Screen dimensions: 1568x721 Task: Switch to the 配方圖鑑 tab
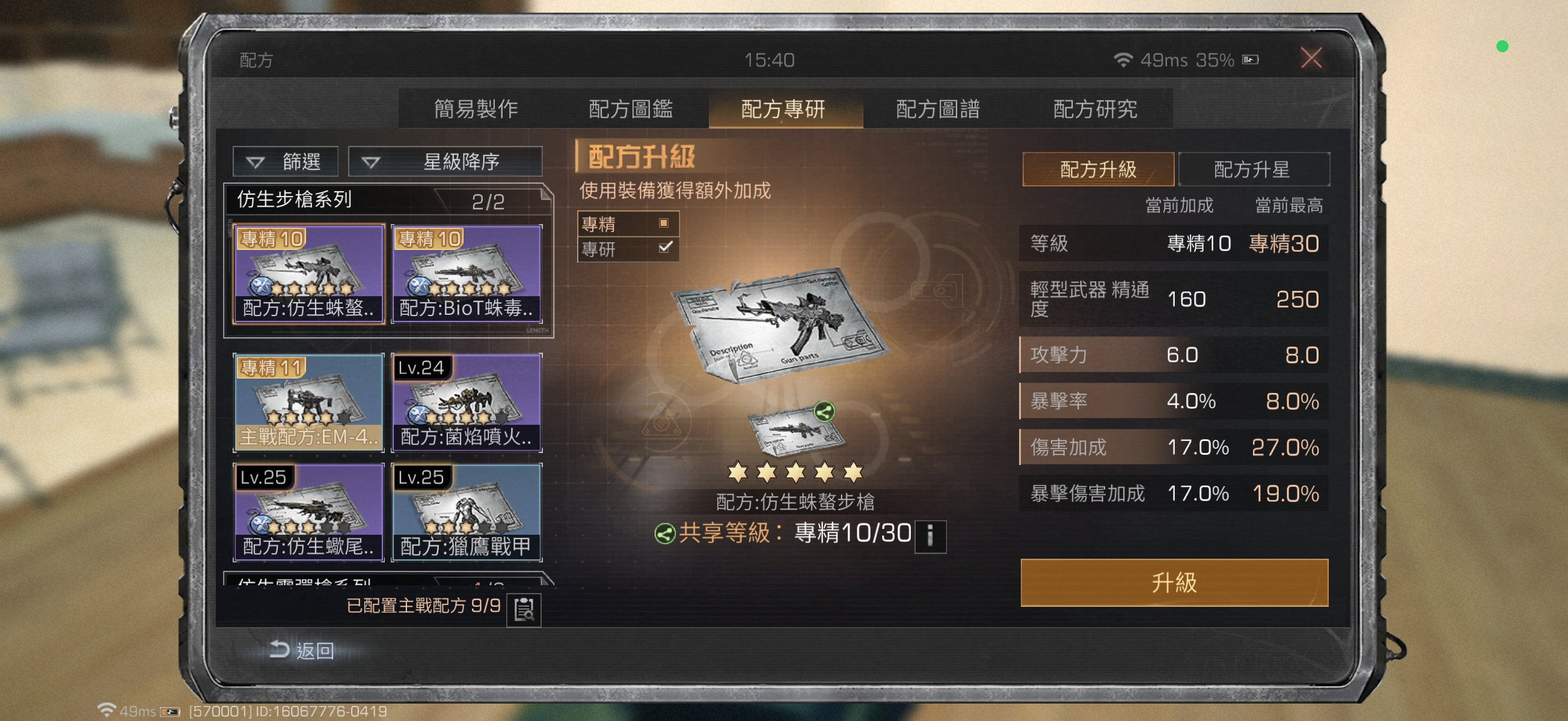coord(630,109)
